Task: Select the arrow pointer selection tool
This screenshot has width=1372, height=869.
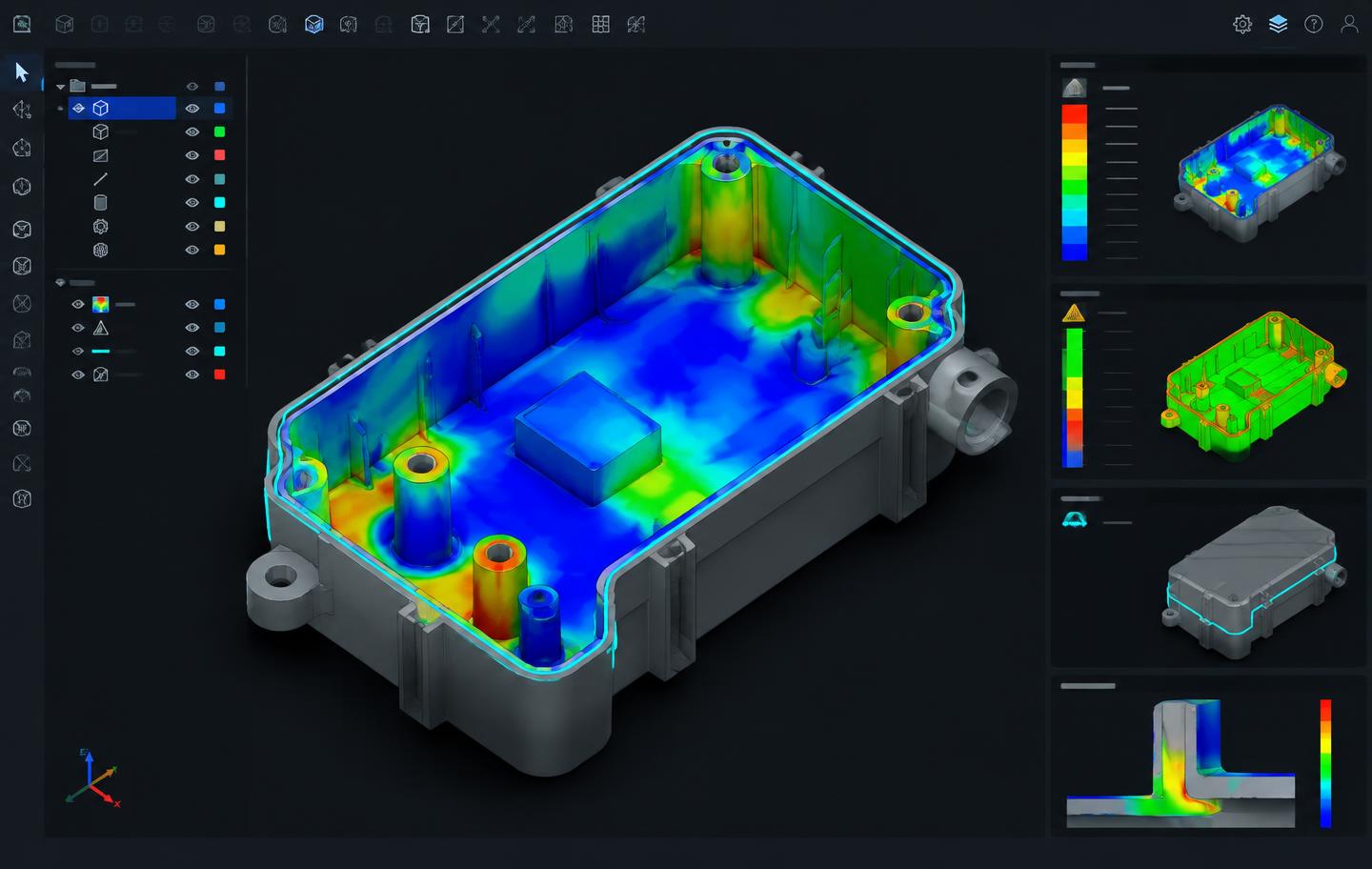Action: pos(21,72)
